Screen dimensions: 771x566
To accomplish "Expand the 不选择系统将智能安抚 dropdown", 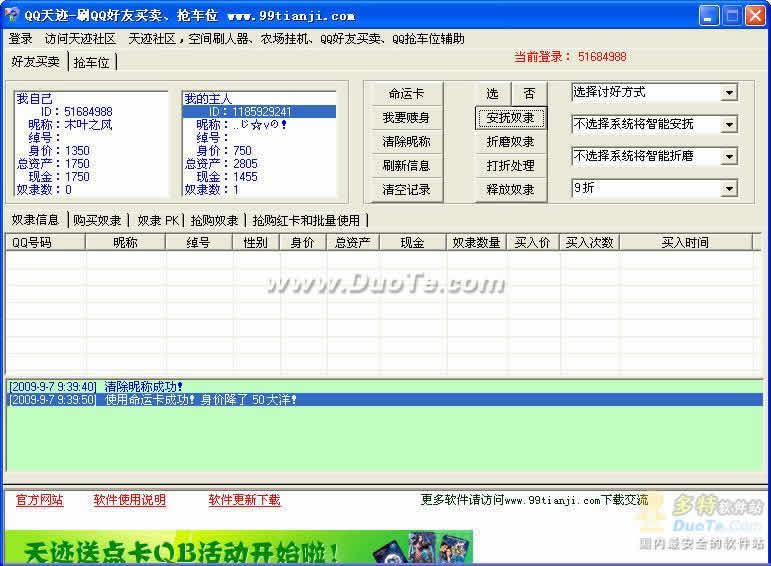I will (x=729, y=124).
